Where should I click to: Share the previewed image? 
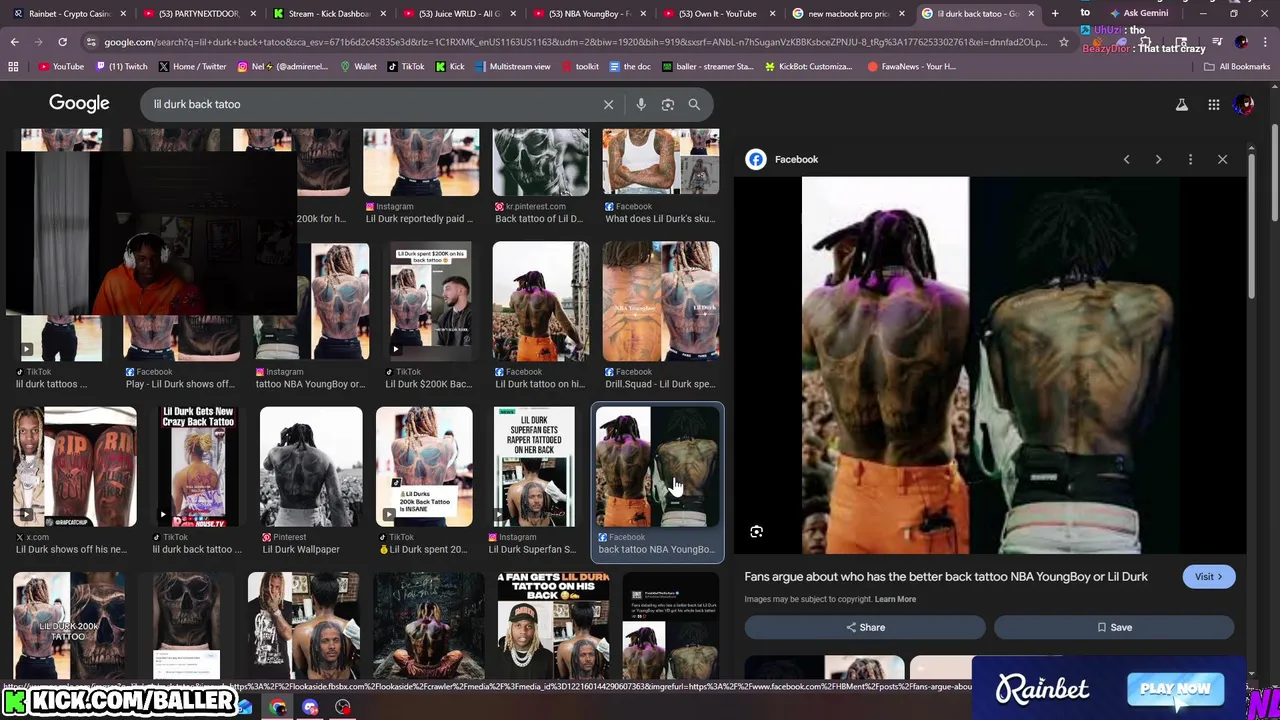click(x=865, y=627)
